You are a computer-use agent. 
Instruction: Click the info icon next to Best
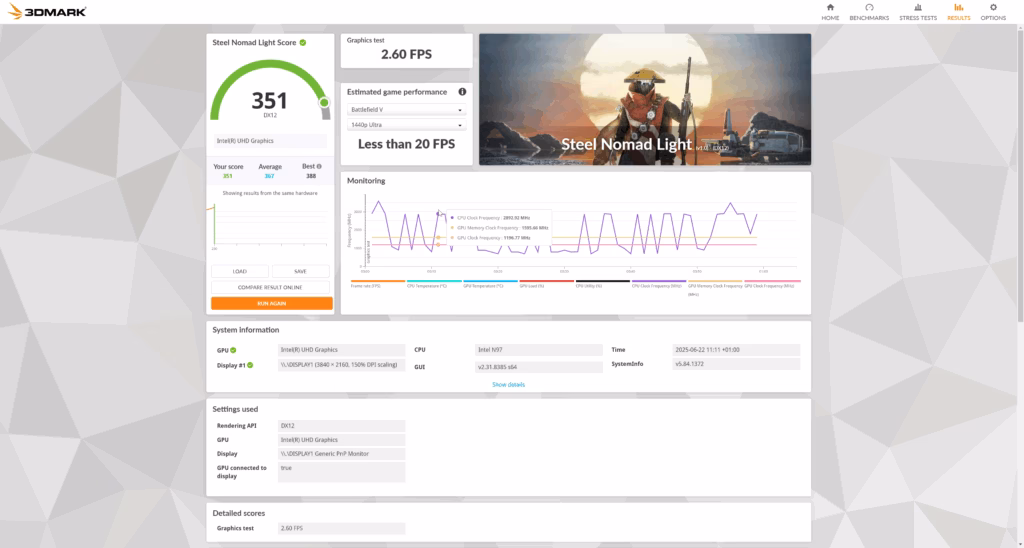click(x=322, y=167)
